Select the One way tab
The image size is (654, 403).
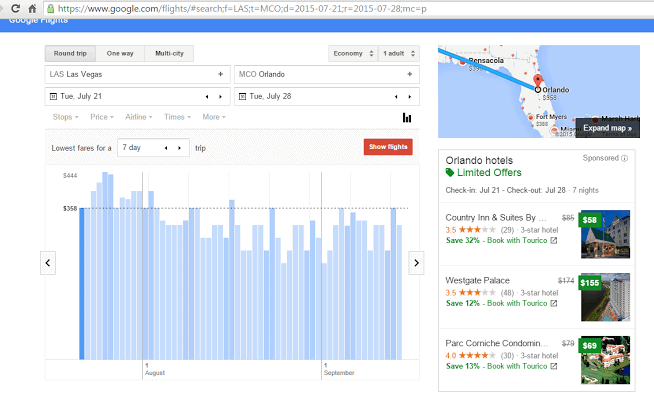click(x=120, y=53)
